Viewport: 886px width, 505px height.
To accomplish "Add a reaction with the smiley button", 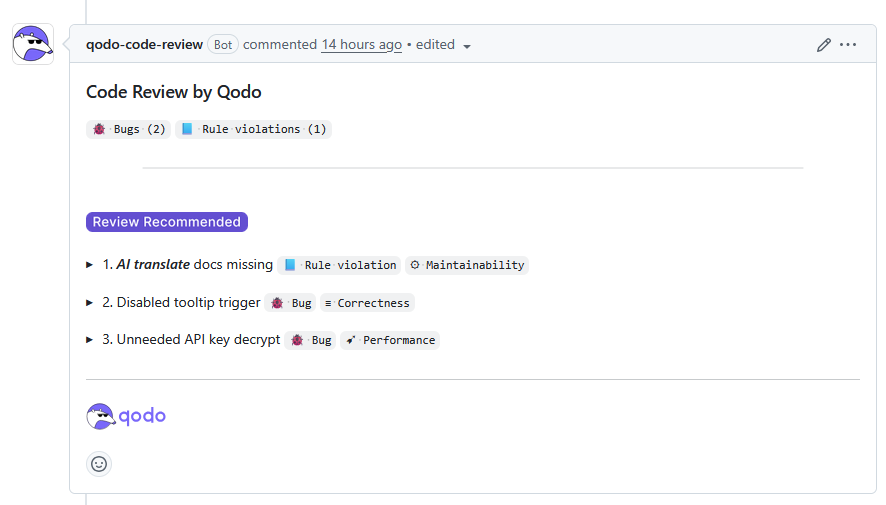I will click(x=99, y=464).
